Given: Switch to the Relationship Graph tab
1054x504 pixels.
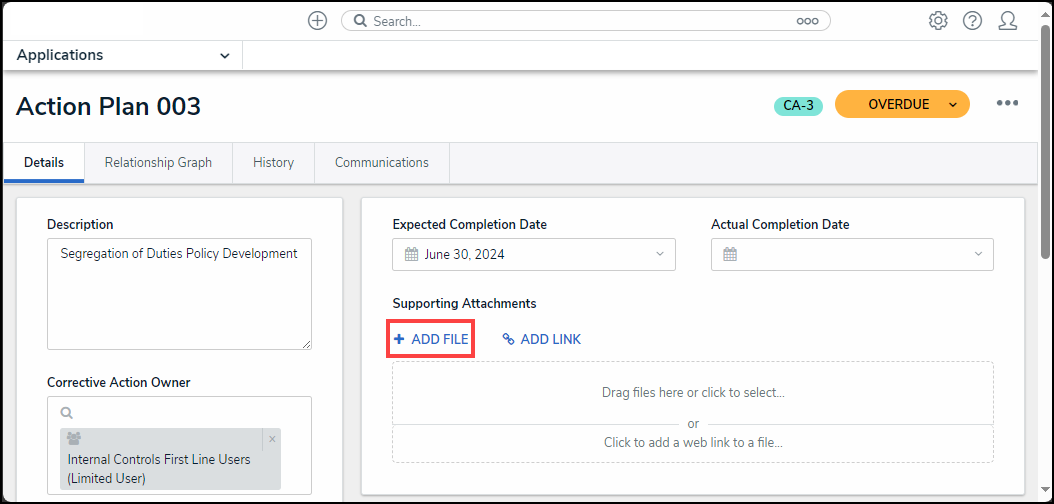Looking at the screenshot, I should tap(158, 163).
